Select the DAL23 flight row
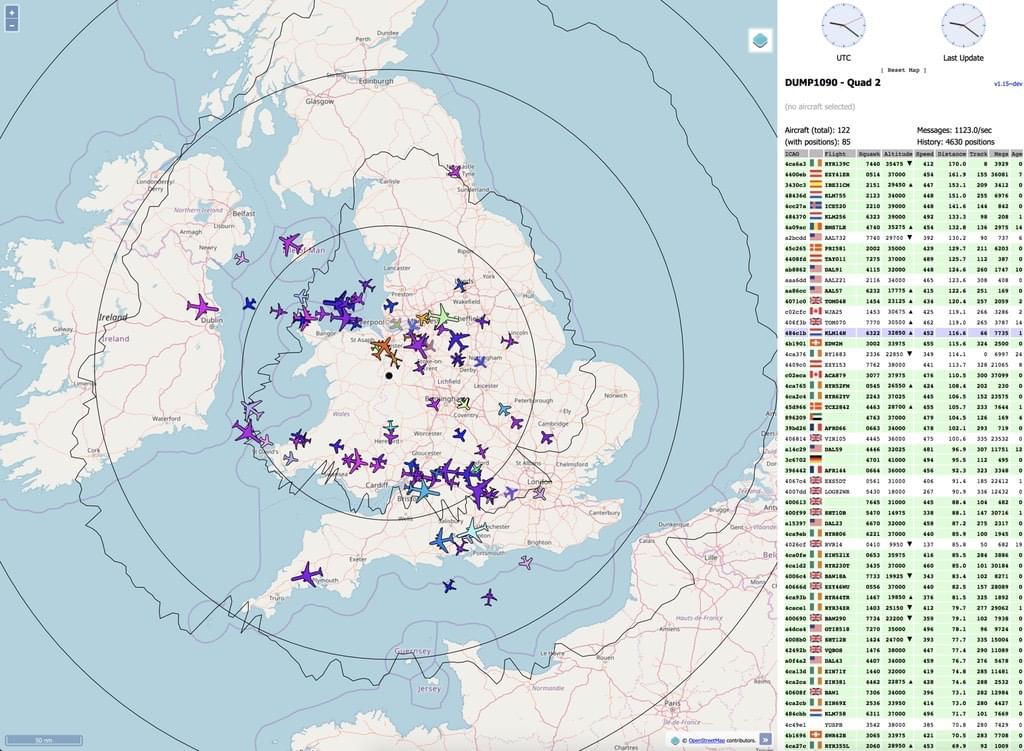The image size is (1024, 751). coord(904,523)
